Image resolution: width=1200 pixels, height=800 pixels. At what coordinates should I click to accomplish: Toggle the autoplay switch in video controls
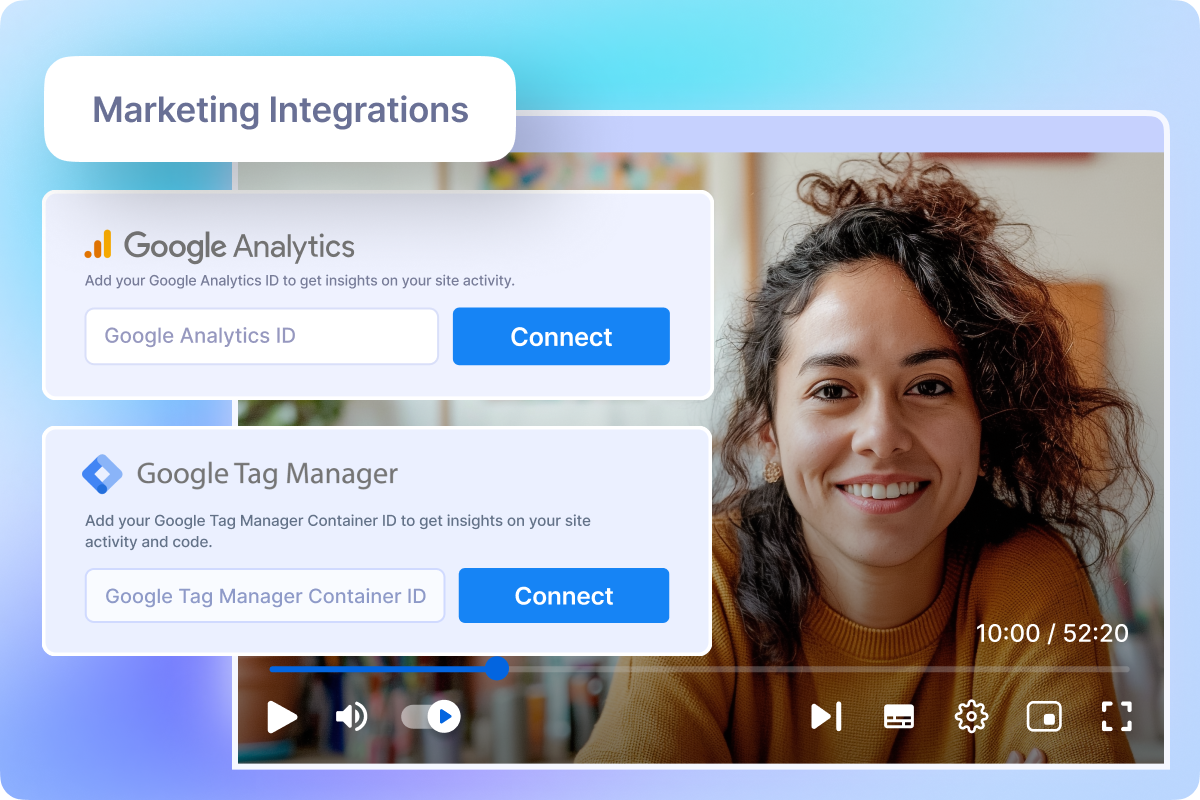[x=431, y=716]
